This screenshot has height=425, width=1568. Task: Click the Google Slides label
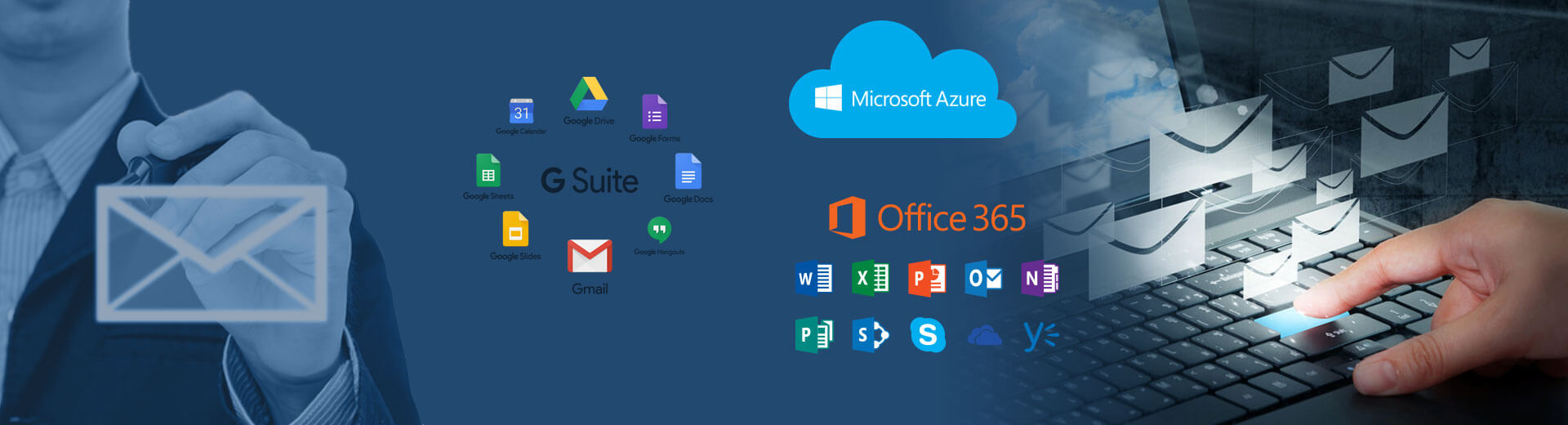[x=515, y=257]
